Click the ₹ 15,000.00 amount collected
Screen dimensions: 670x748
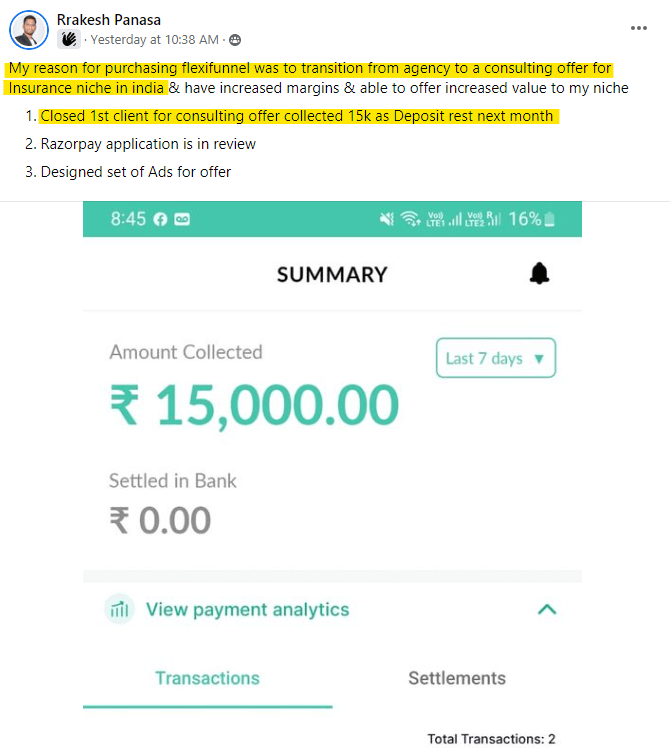click(254, 405)
